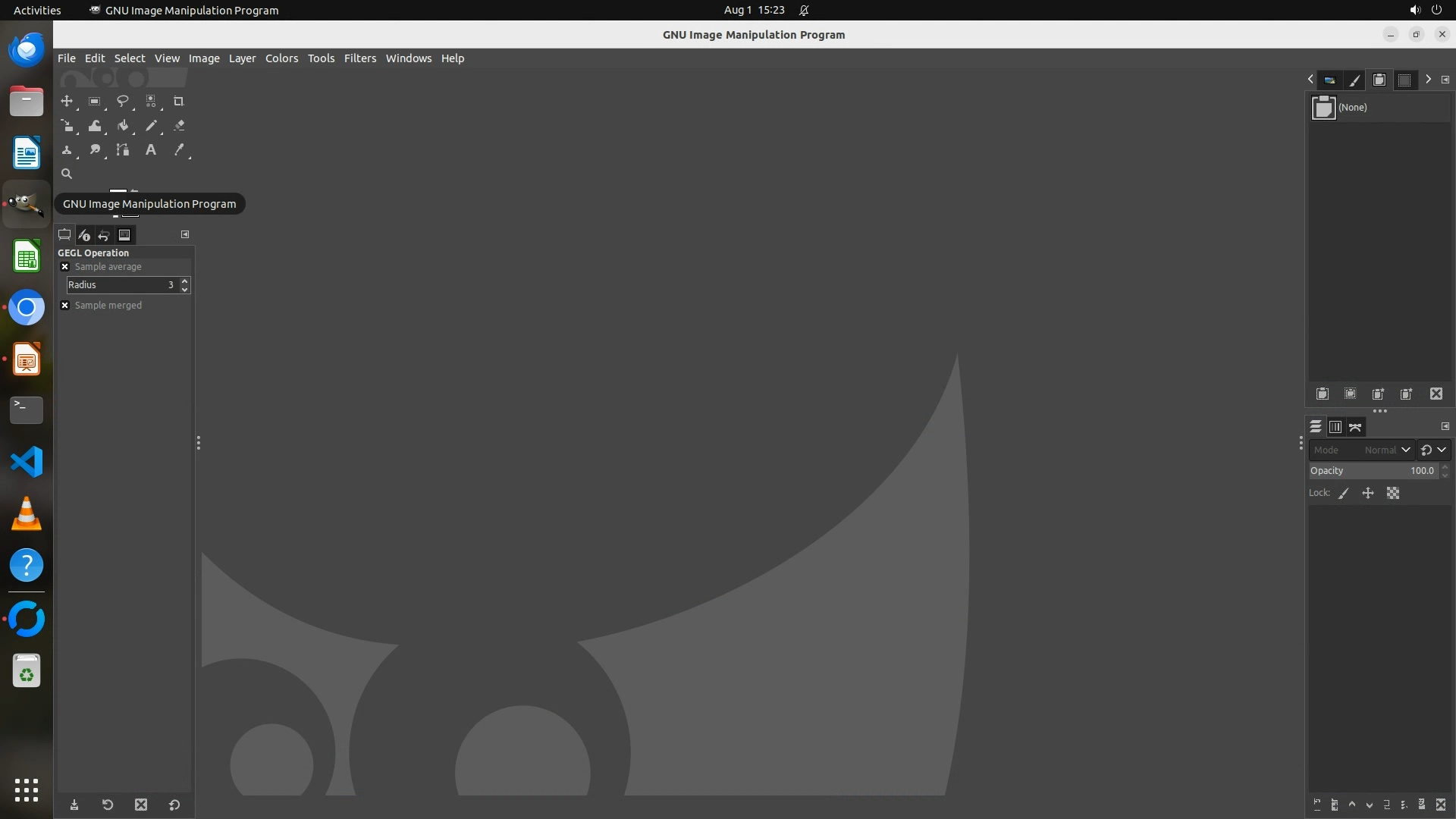The image size is (1456, 819).
Task: Click reset tool options to defaults button
Action: (x=174, y=805)
